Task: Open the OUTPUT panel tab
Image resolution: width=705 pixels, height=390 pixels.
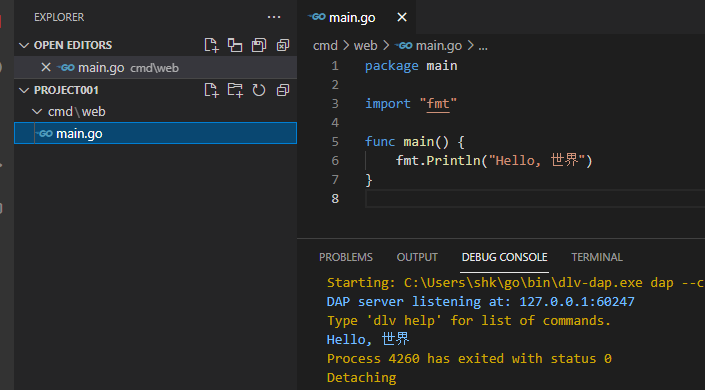Action: (x=417, y=257)
